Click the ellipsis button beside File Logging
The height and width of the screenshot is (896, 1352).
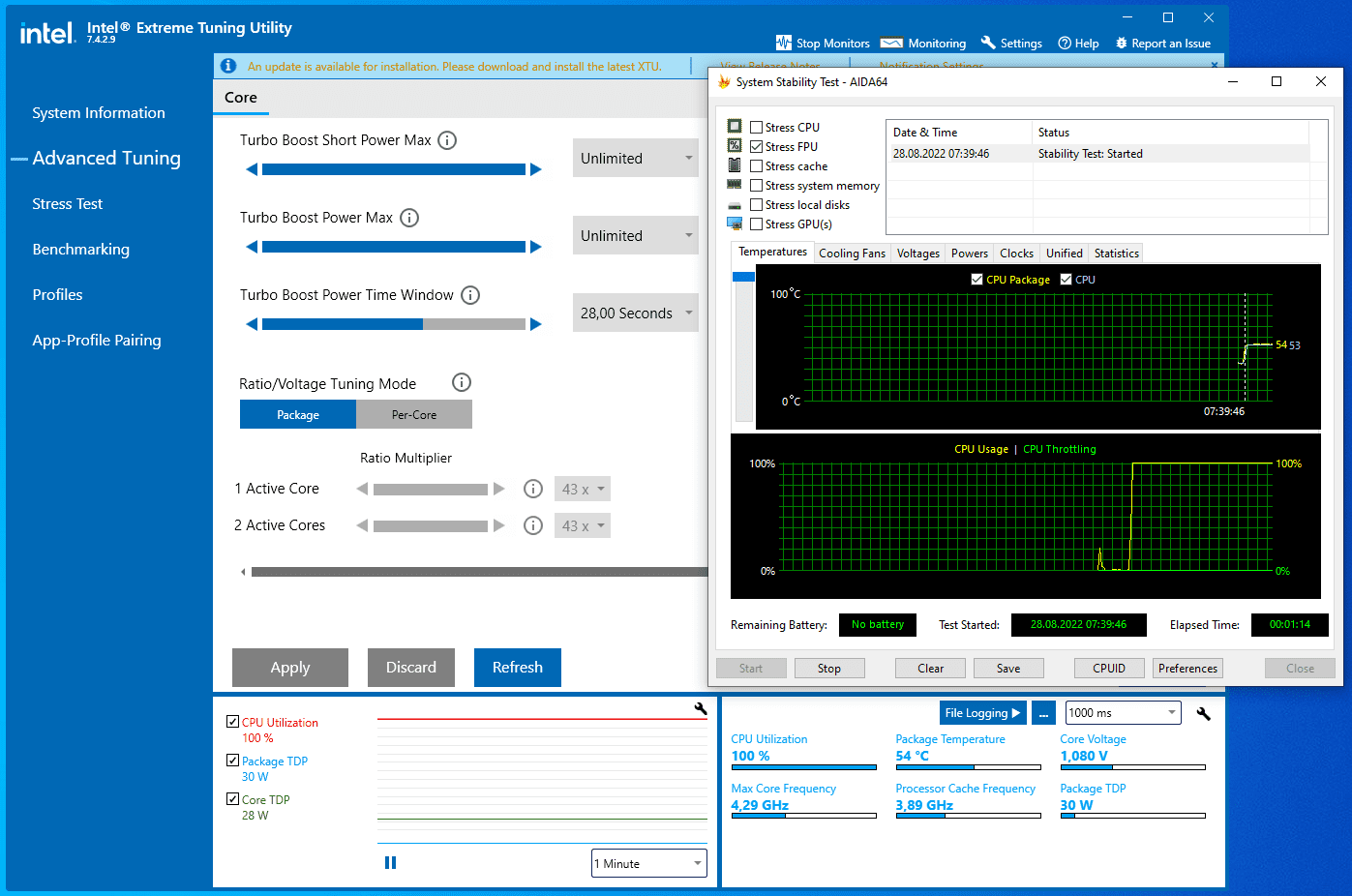[x=1042, y=713]
